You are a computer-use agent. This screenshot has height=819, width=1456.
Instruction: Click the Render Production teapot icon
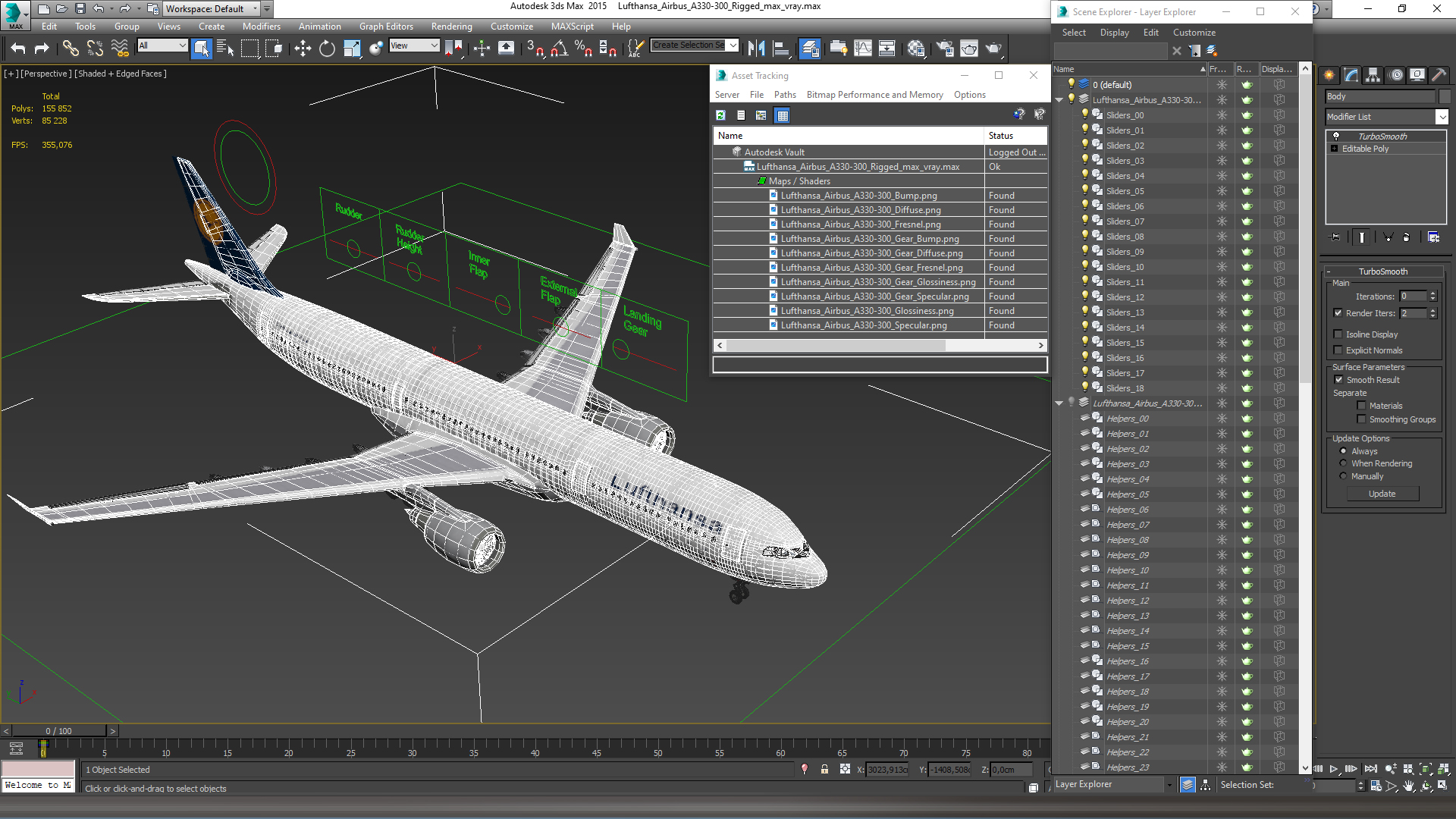pyautogui.click(x=993, y=49)
